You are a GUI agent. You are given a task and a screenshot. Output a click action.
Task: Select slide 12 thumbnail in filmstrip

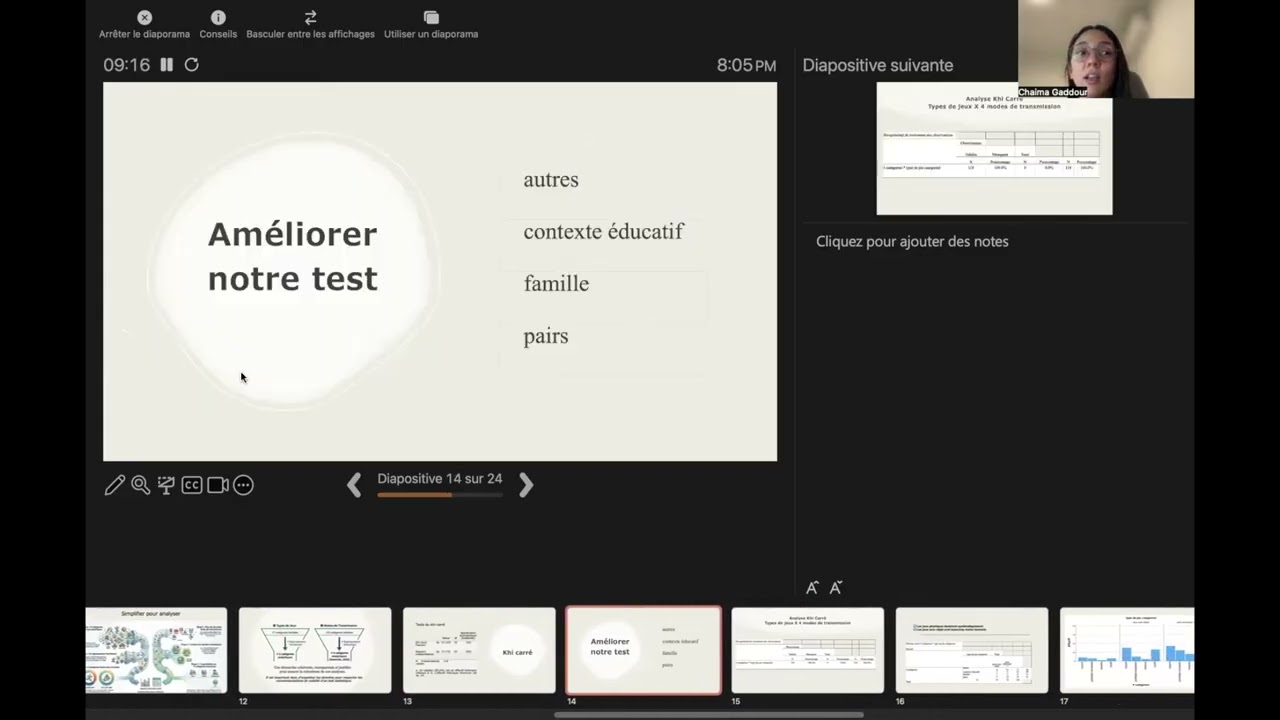pos(315,650)
